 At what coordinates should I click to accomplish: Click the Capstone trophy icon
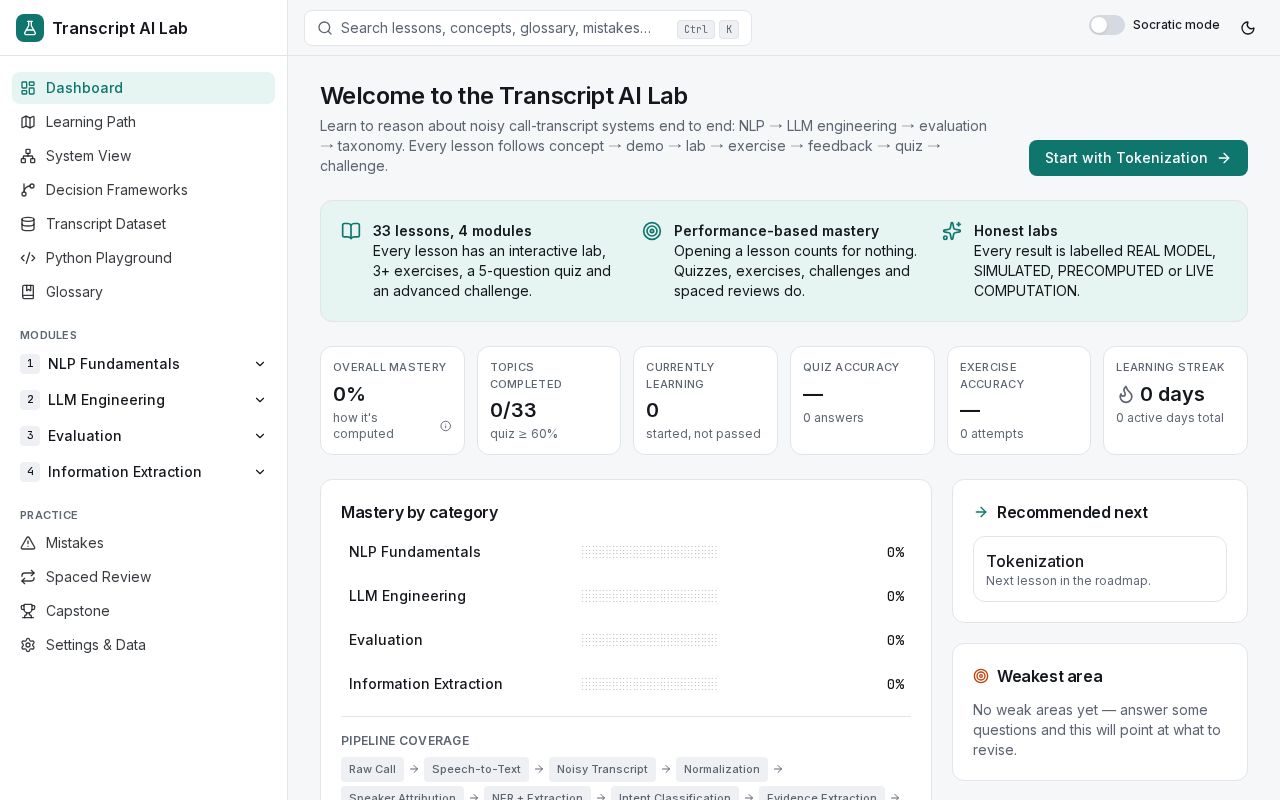pos(28,611)
